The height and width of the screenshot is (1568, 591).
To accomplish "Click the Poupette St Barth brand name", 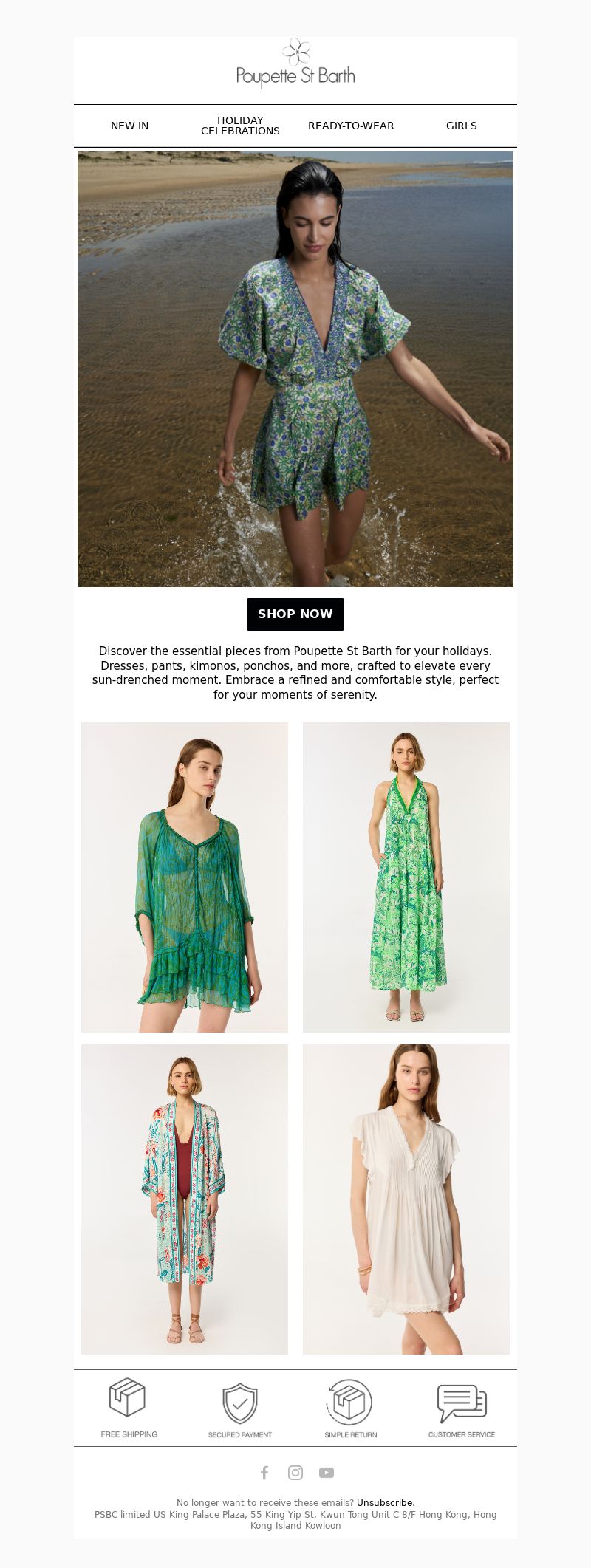I will pyautogui.click(x=295, y=77).
